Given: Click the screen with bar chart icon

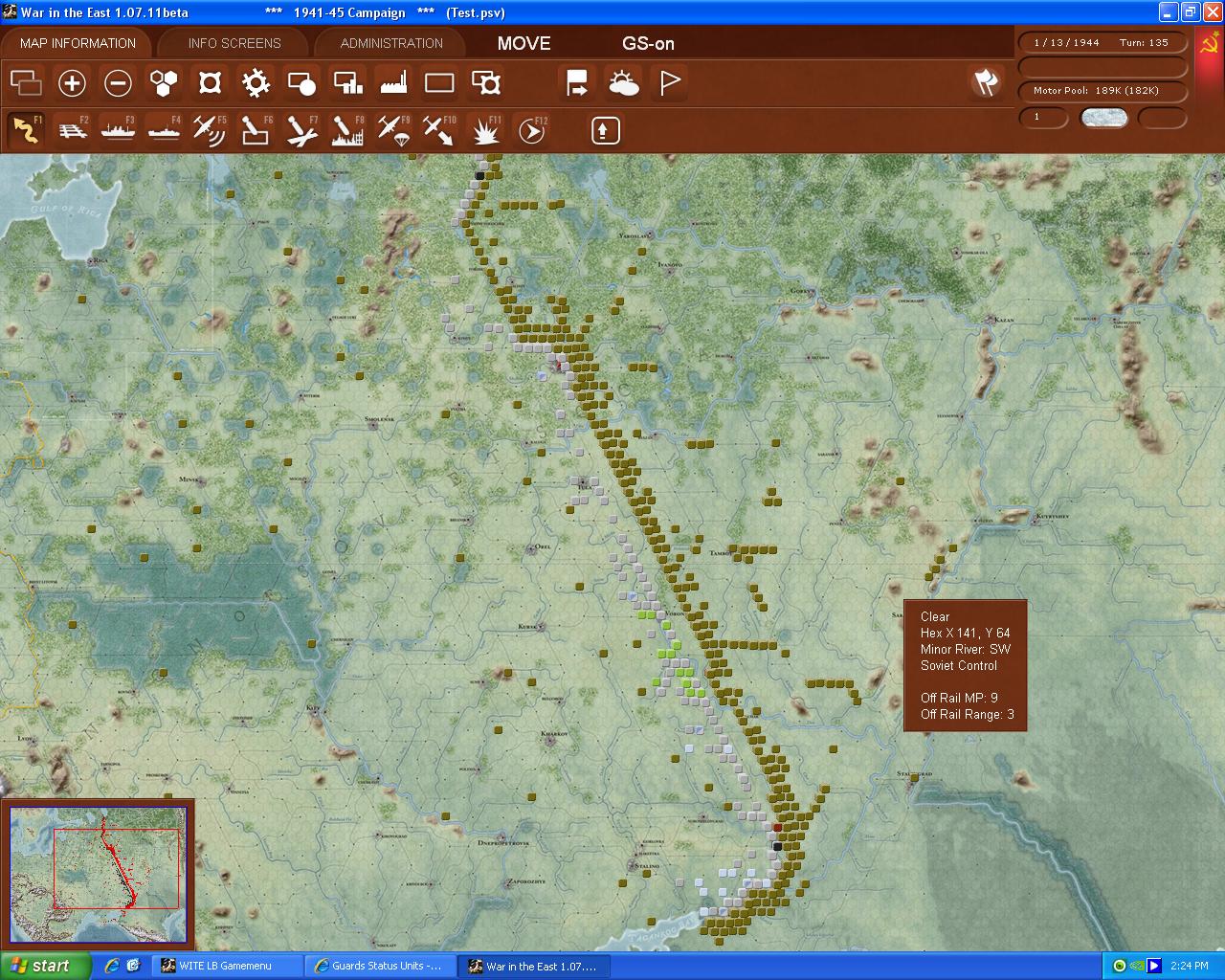Looking at the screenshot, I should pyautogui.click(x=347, y=83).
